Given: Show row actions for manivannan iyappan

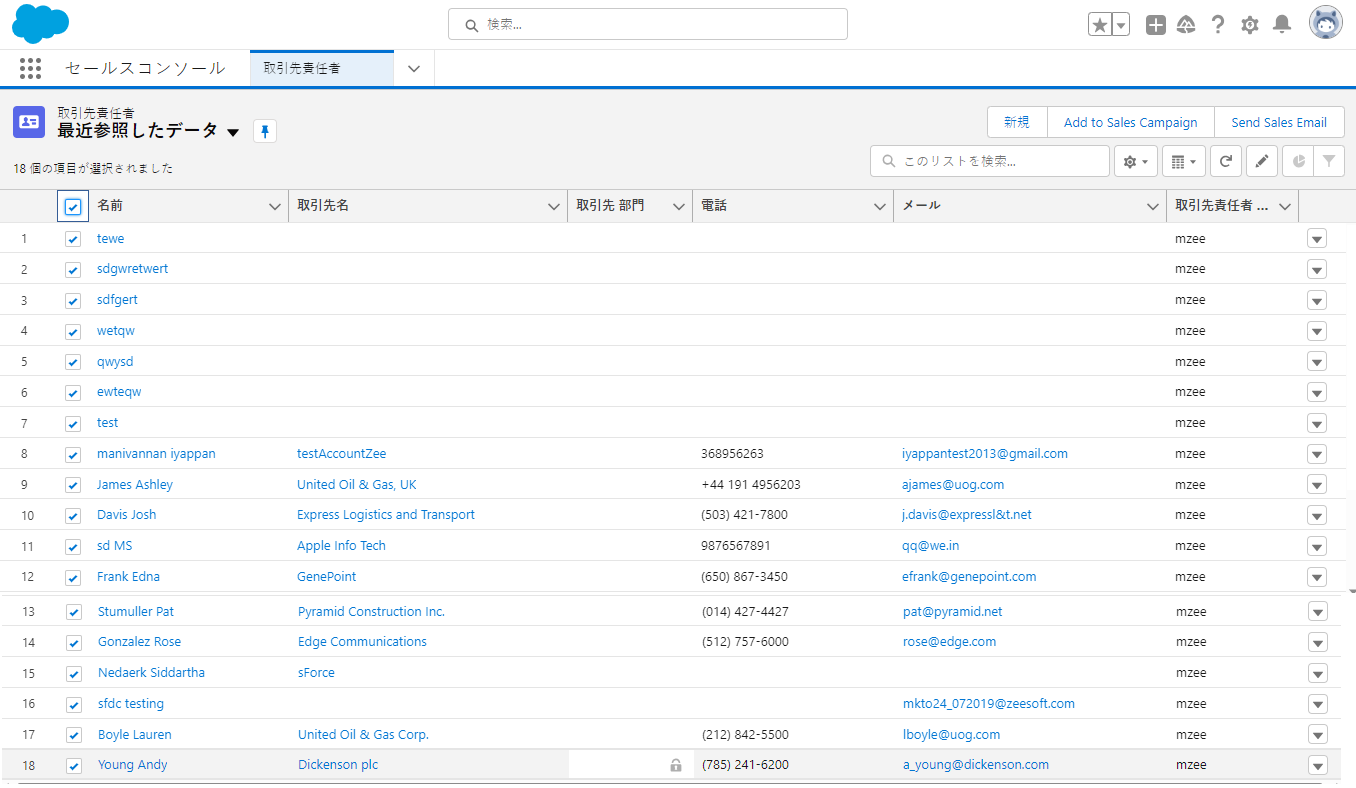Looking at the screenshot, I should point(1317,454).
